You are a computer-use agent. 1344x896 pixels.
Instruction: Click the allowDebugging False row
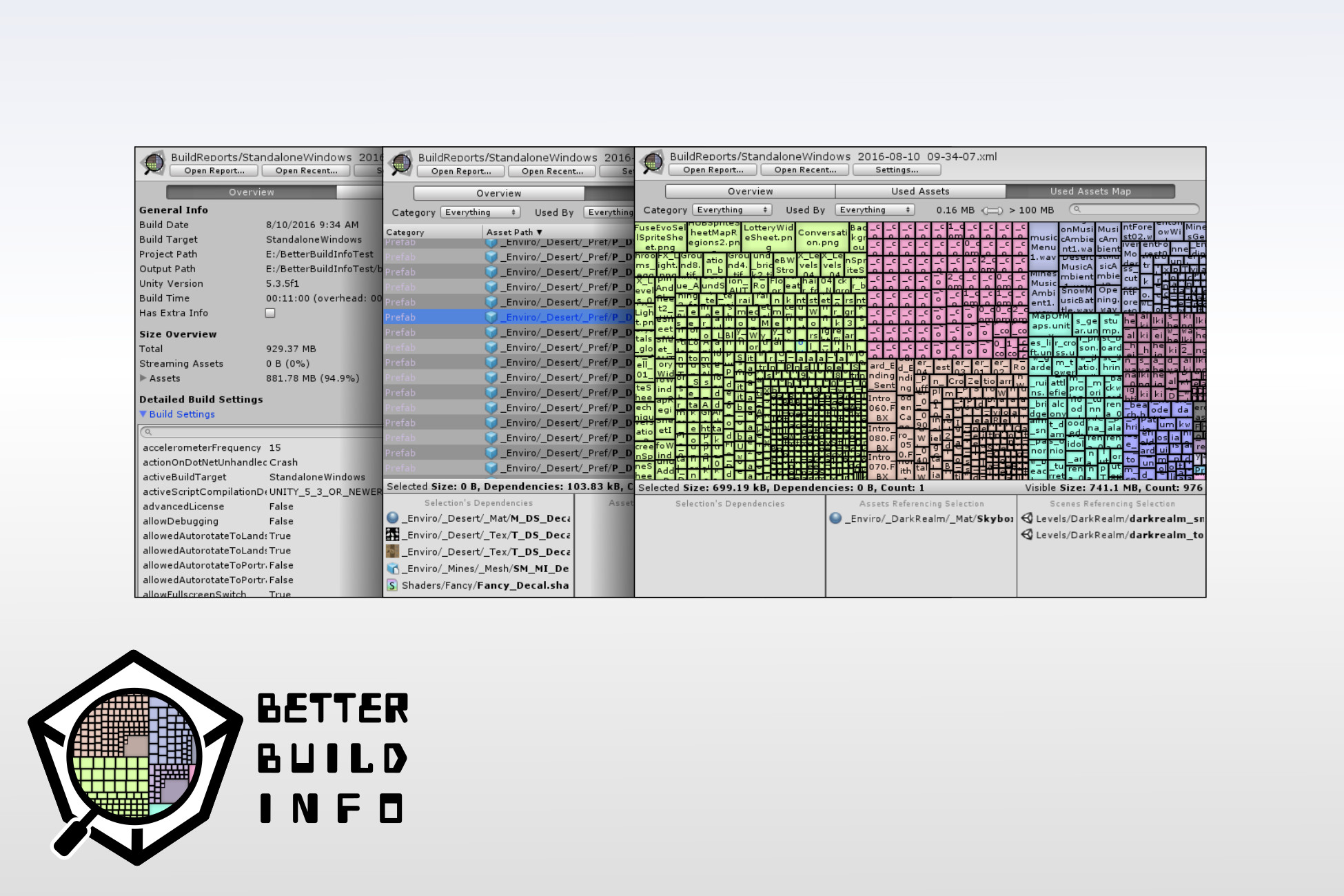point(261,521)
